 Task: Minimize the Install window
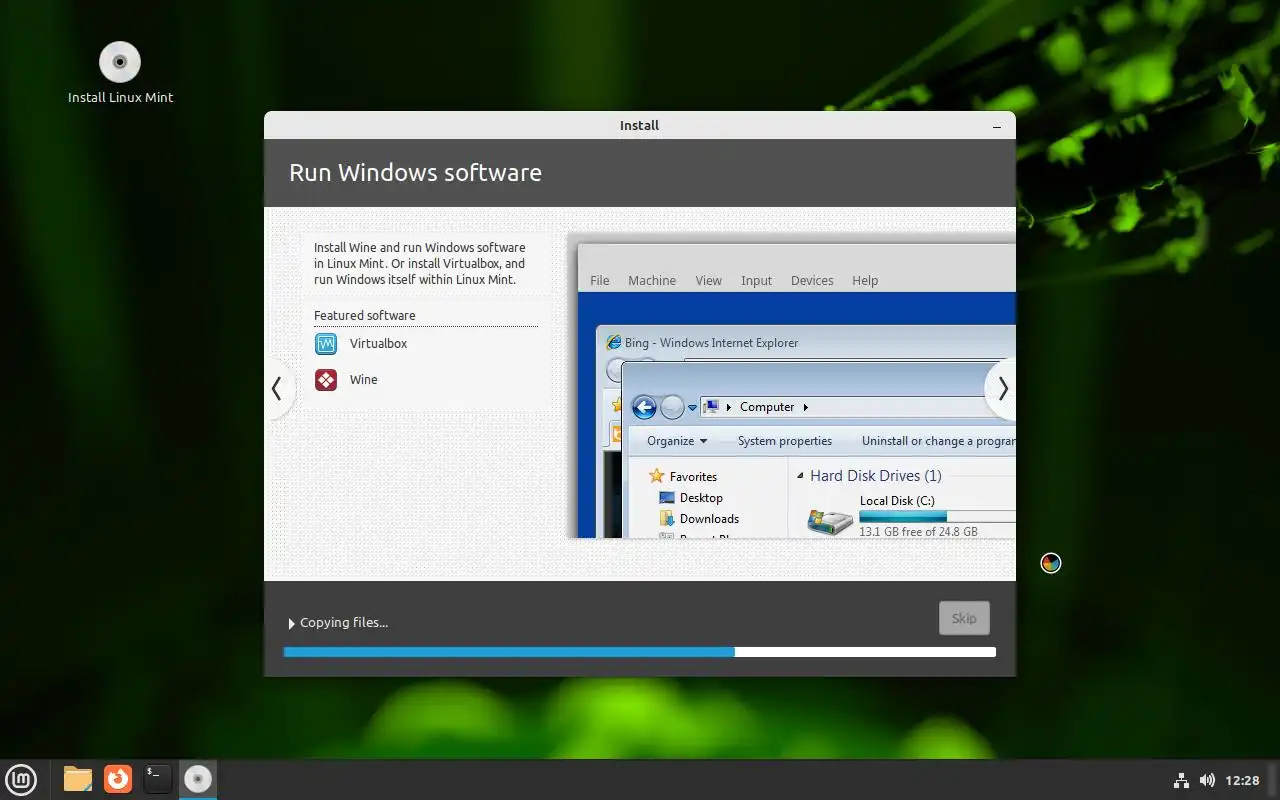click(997, 126)
